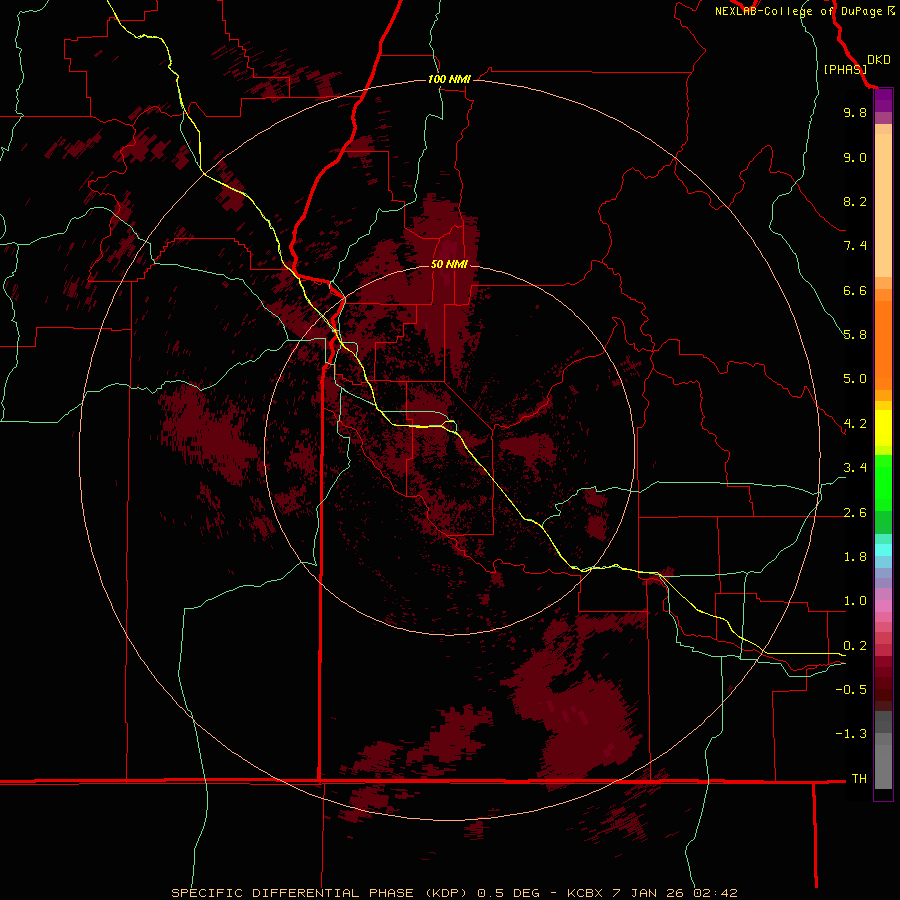
Task: Click the 9.0 scale value
Action: (x=855, y=157)
